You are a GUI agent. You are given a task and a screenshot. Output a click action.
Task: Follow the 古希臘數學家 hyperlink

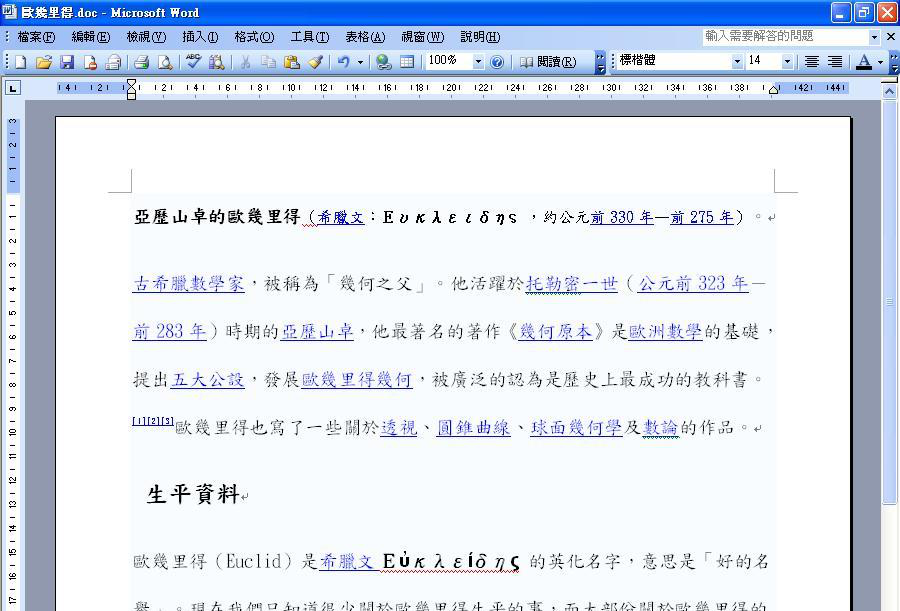(189, 284)
